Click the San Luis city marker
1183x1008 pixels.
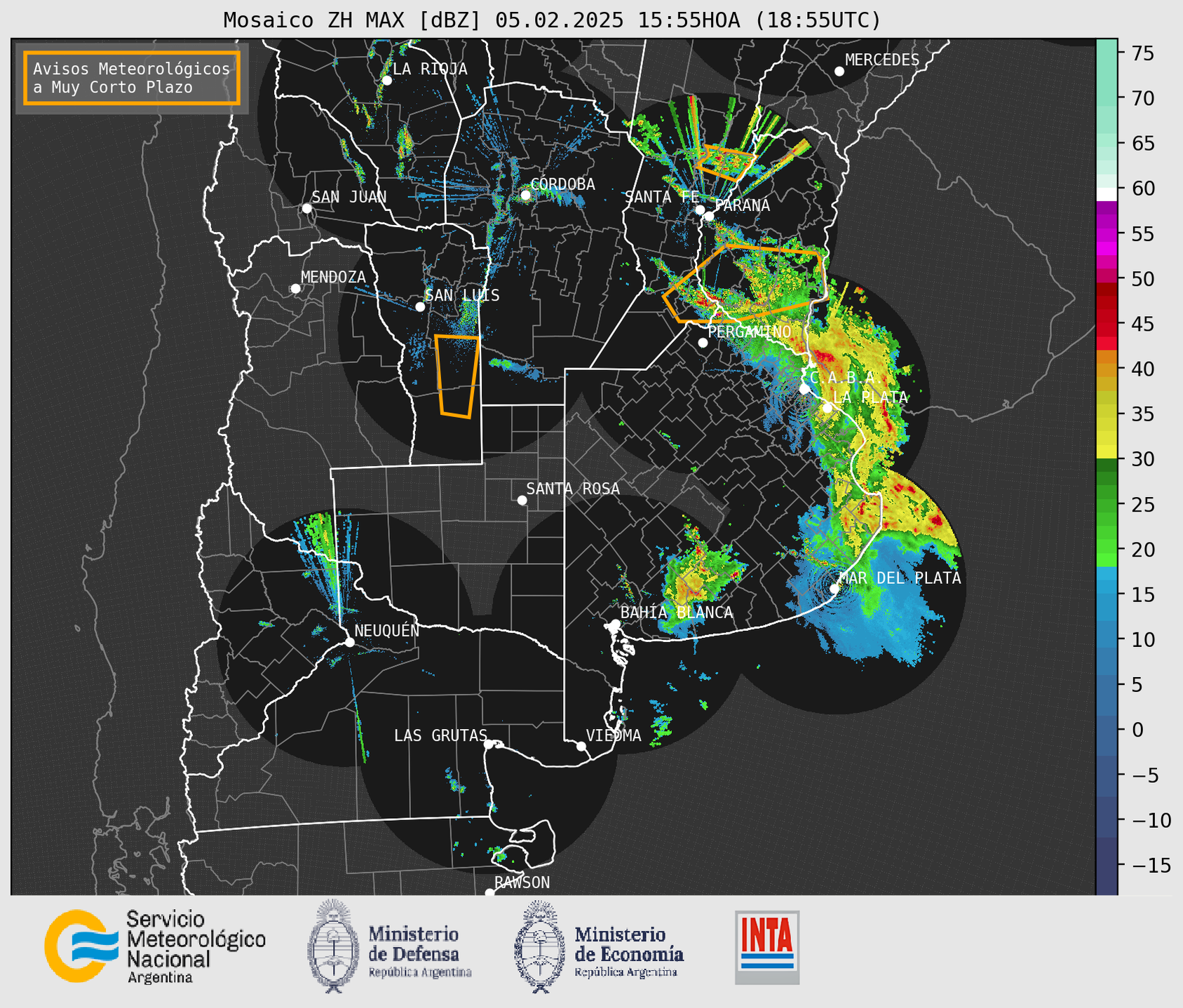coord(420,307)
